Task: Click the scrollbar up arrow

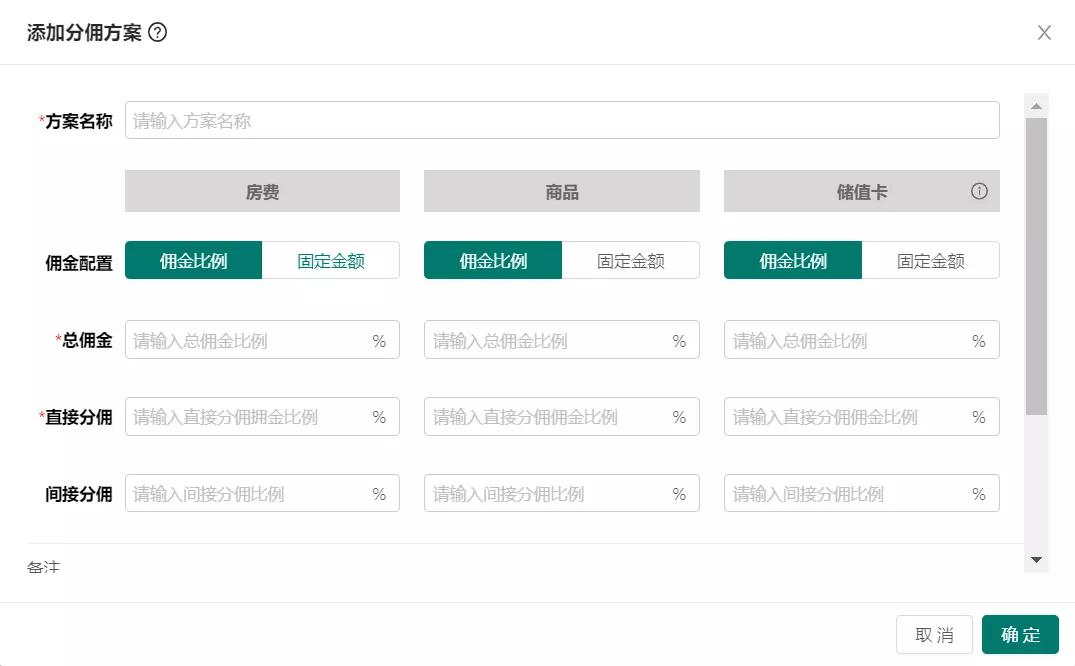Action: [x=1037, y=104]
